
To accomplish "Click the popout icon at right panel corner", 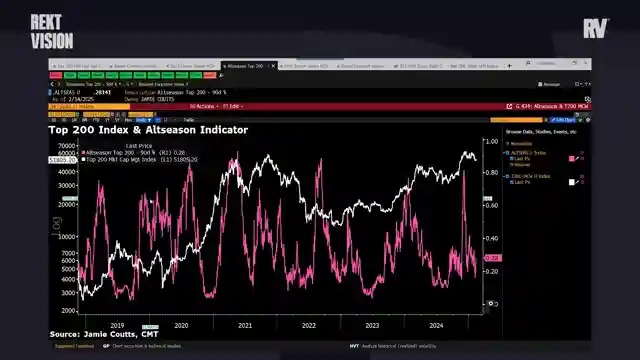I will [587, 99].
